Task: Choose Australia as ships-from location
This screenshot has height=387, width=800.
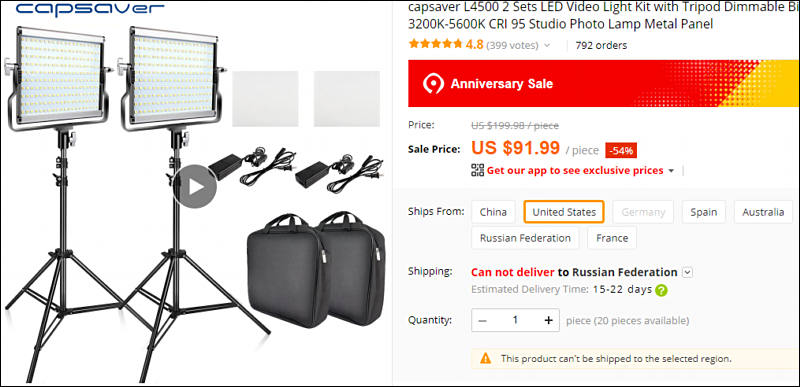Action: pos(763,212)
